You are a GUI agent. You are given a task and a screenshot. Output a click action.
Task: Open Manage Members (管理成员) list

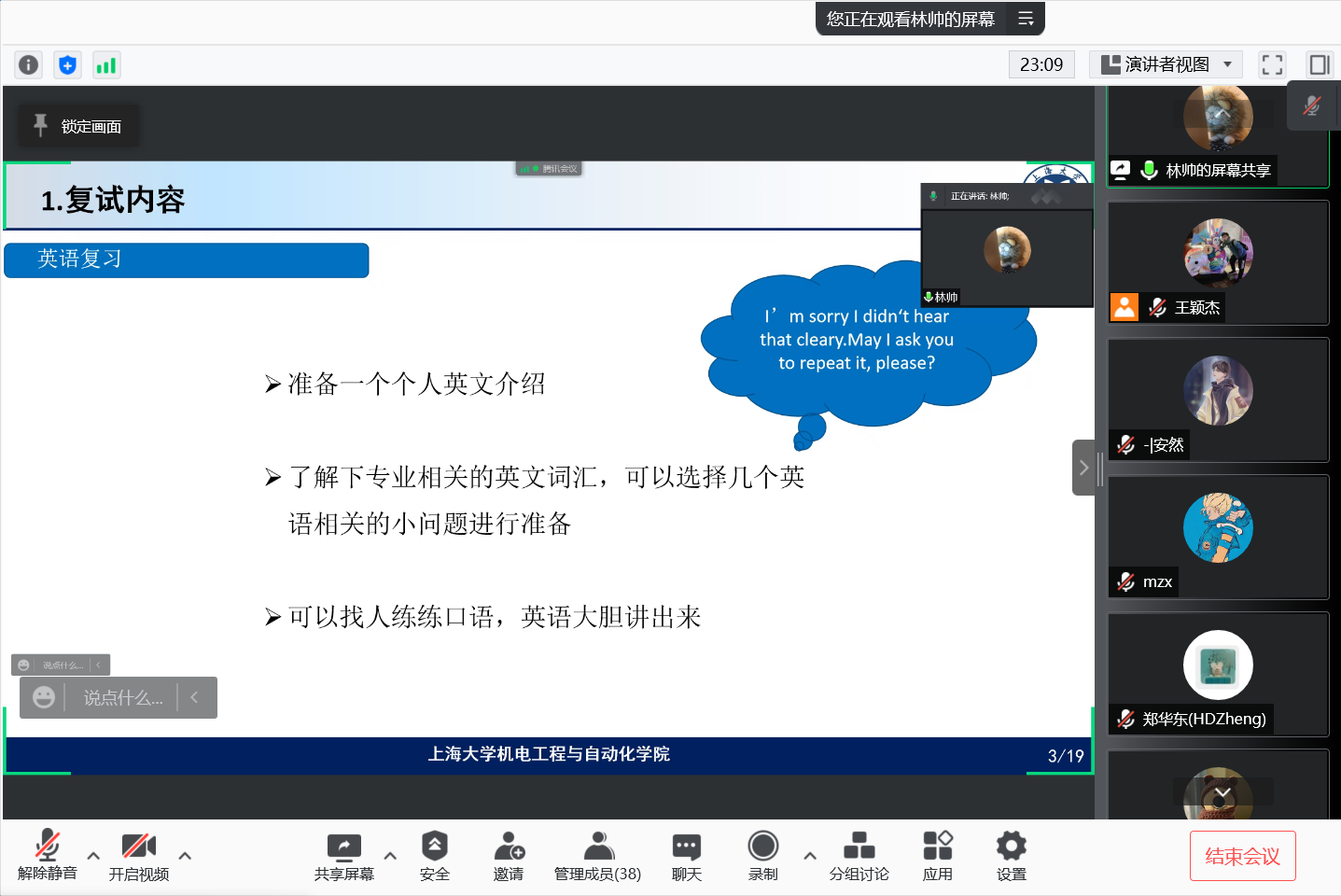pos(597,855)
